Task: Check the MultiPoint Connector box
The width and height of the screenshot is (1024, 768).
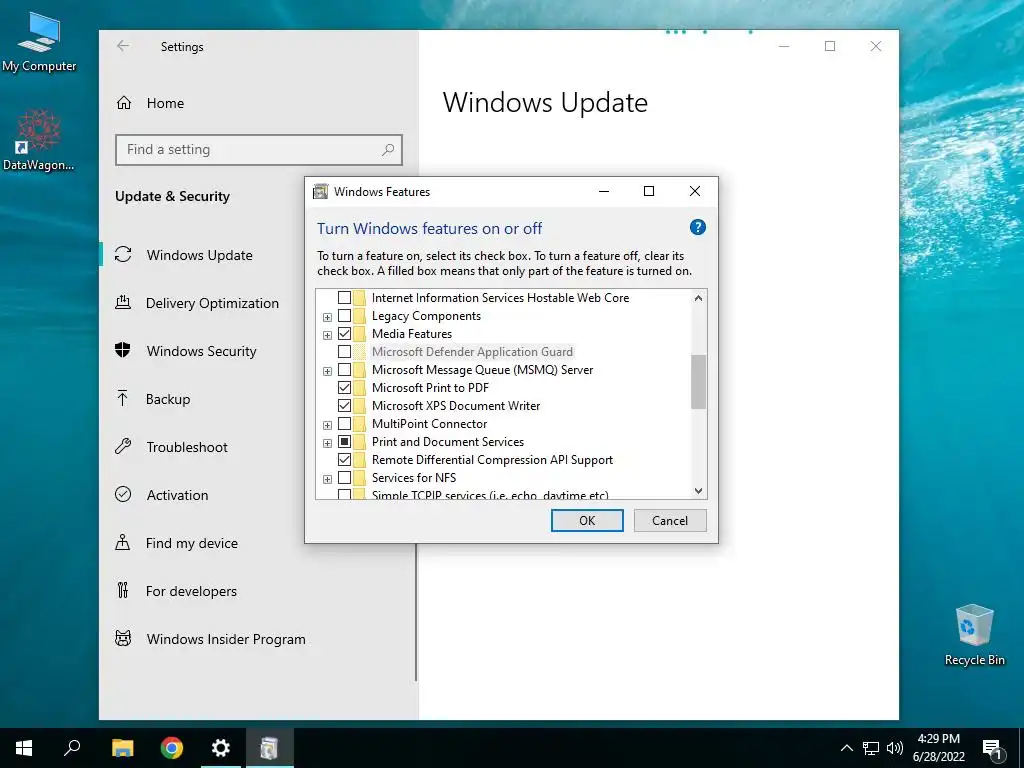Action: pos(344,424)
